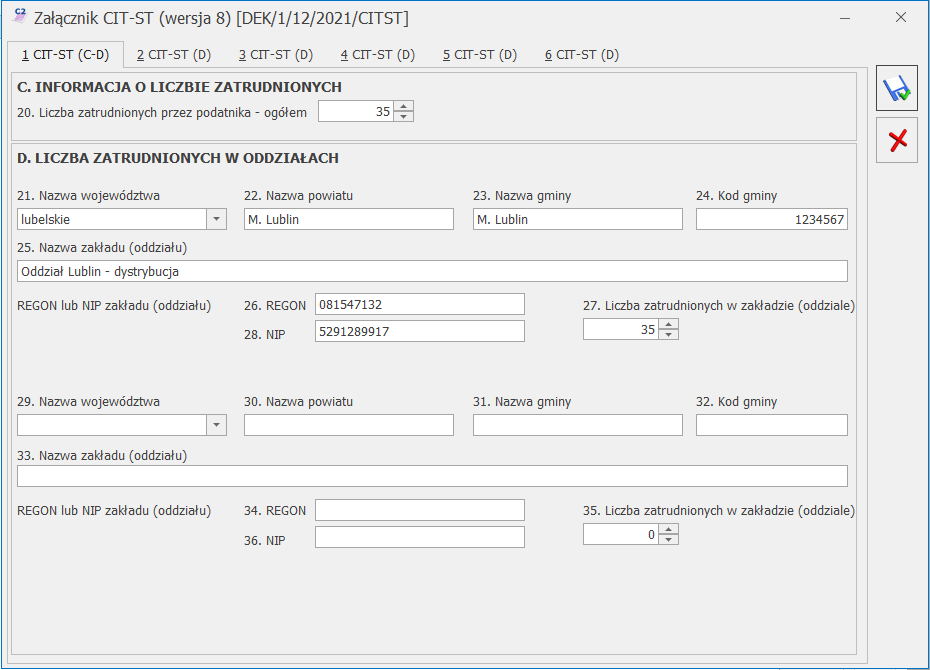This screenshot has width=930, height=670.
Task: Cancel changes with the red X icon
Action: click(897, 139)
